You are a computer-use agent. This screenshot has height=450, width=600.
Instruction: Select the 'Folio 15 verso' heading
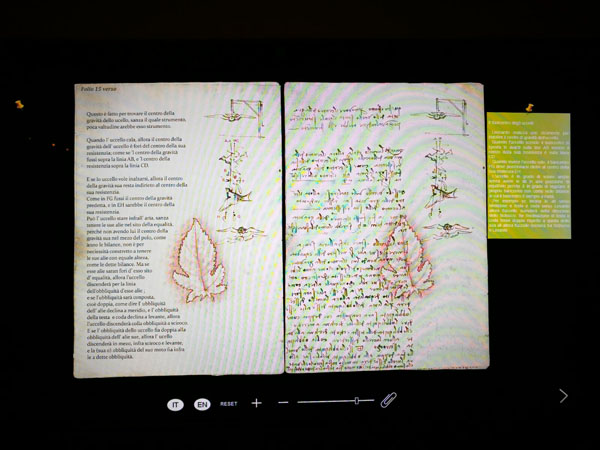click(98, 89)
